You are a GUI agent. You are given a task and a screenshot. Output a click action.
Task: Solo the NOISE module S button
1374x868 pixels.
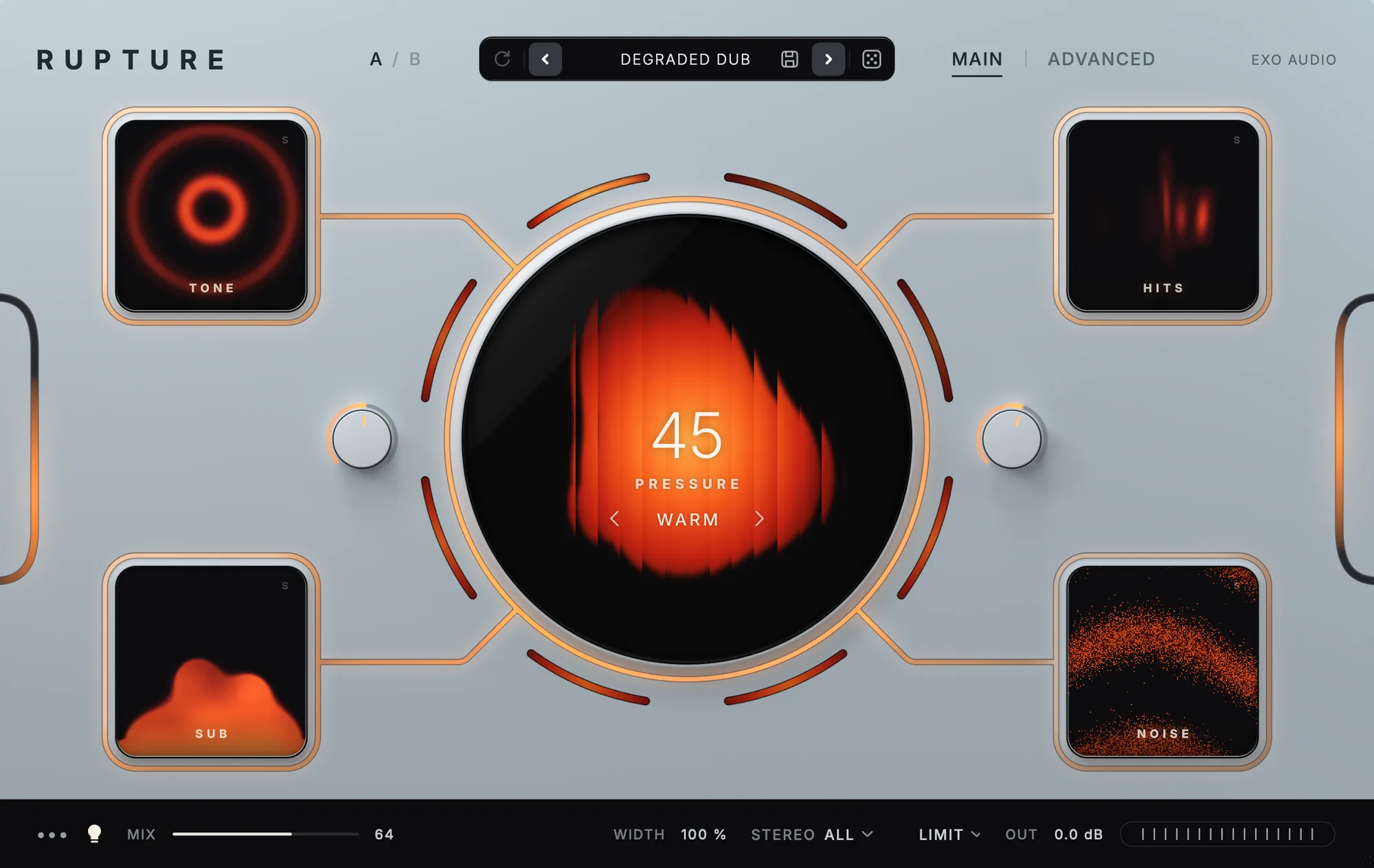tap(1237, 586)
